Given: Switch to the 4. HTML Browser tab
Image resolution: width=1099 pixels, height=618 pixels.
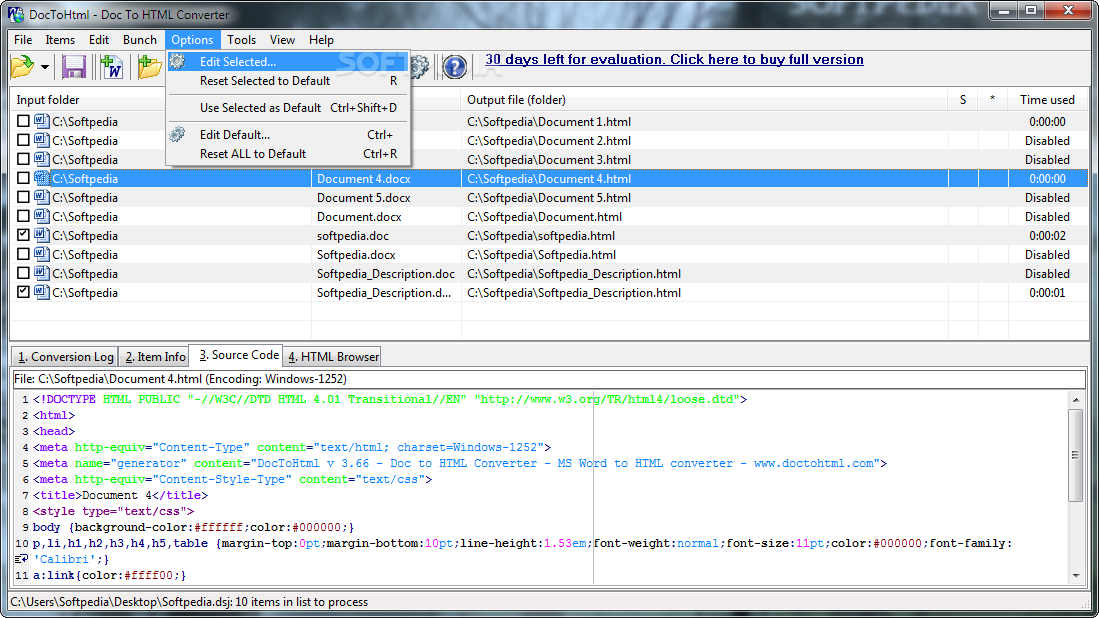Looking at the screenshot, I should (x=333, y=357).
